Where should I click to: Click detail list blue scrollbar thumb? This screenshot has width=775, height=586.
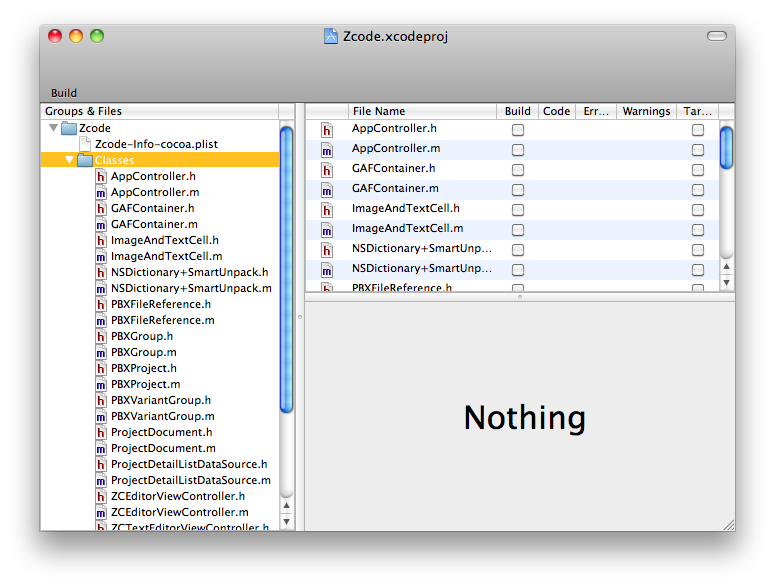click(x=726, y=148)
